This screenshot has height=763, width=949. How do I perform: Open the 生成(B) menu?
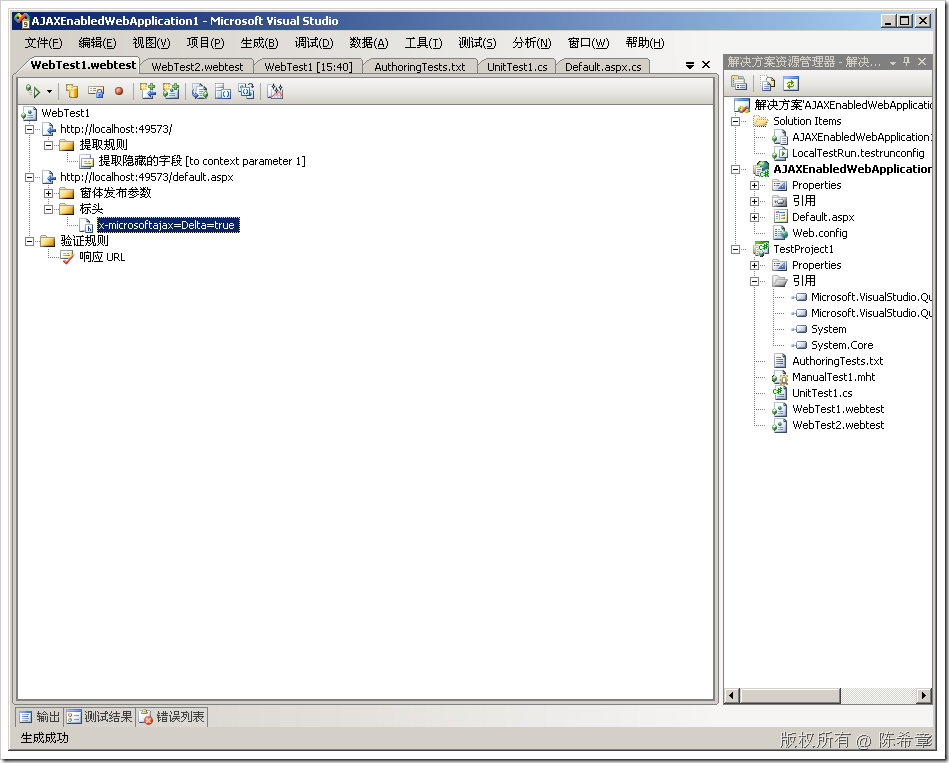pos(259,43)
